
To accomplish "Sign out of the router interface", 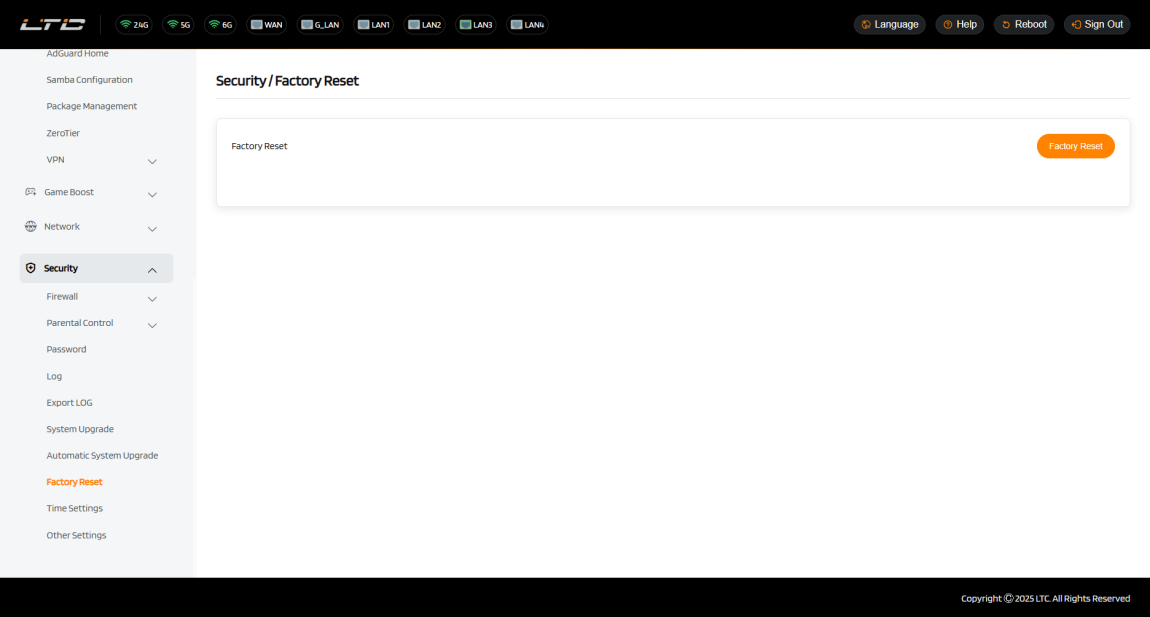I will (1097, 24).
